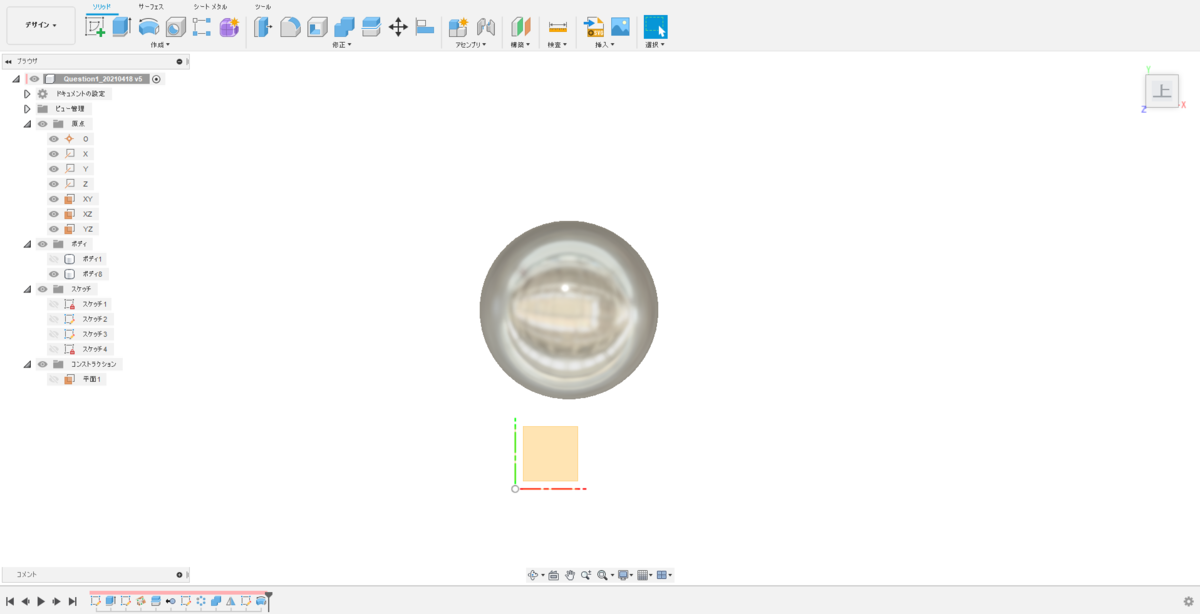
Task: Expand the ドキュメントの設定 node
Action: (27, 94)
